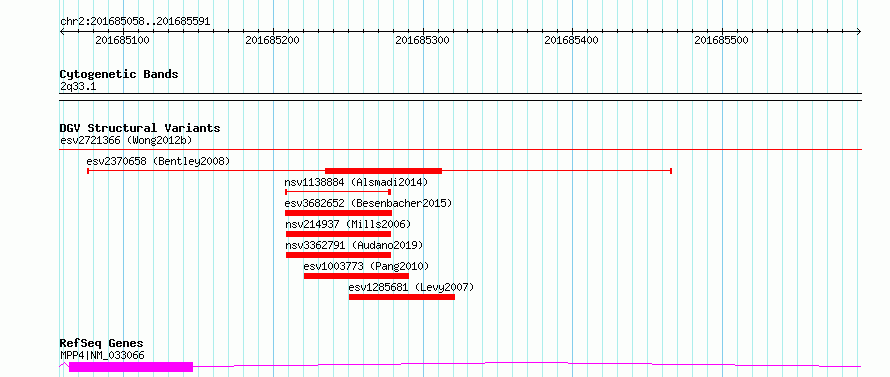Select the thick red esv2370658 bar segment

(x=383, y=170)
